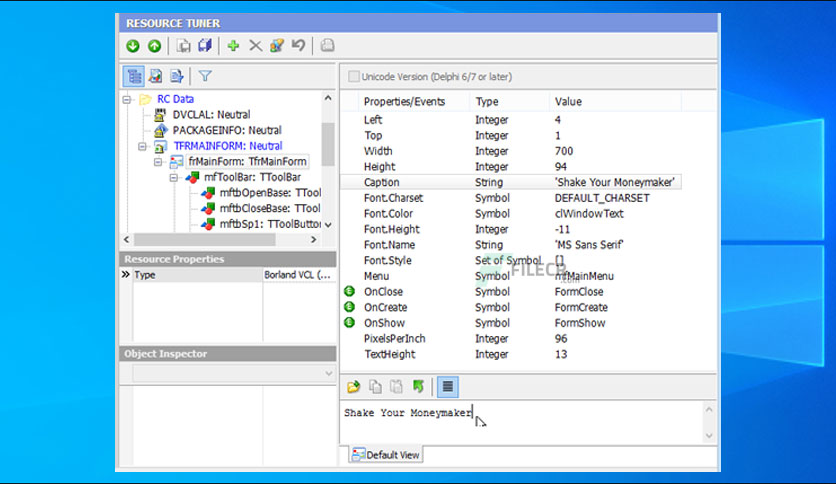Open the filter funnel icon
The image size is (836, 484).
coord(205,76)
